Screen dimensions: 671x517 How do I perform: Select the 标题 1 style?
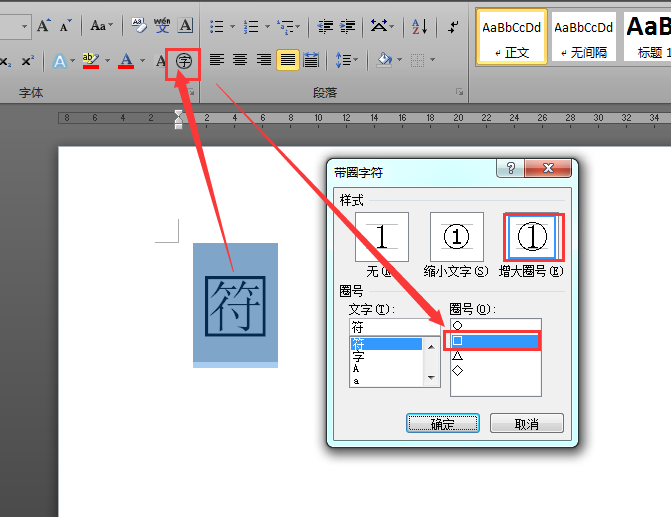click(x=647, y=37)
